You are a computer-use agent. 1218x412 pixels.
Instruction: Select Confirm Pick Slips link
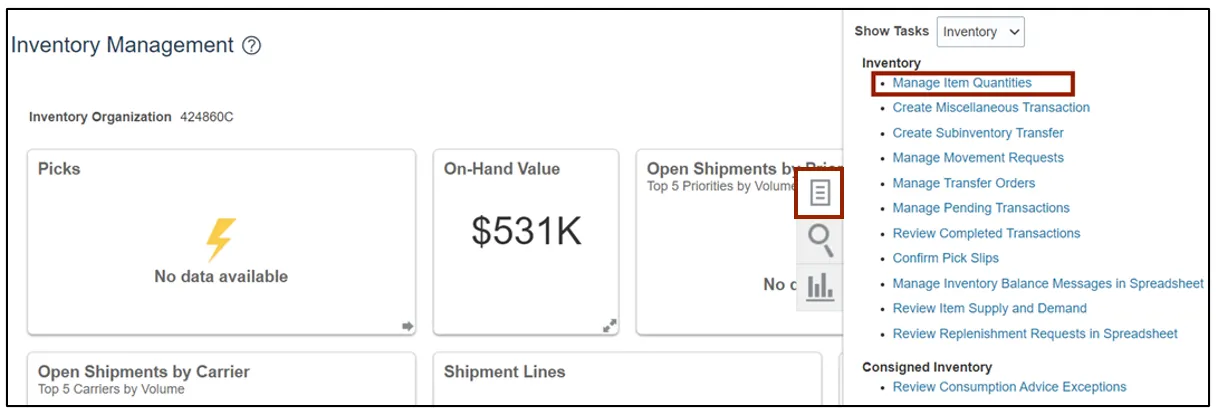tap(945, 258)
